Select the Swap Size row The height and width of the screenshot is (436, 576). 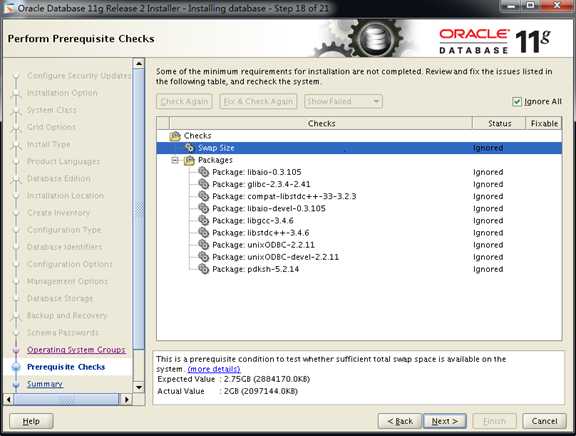coord(359,148)
